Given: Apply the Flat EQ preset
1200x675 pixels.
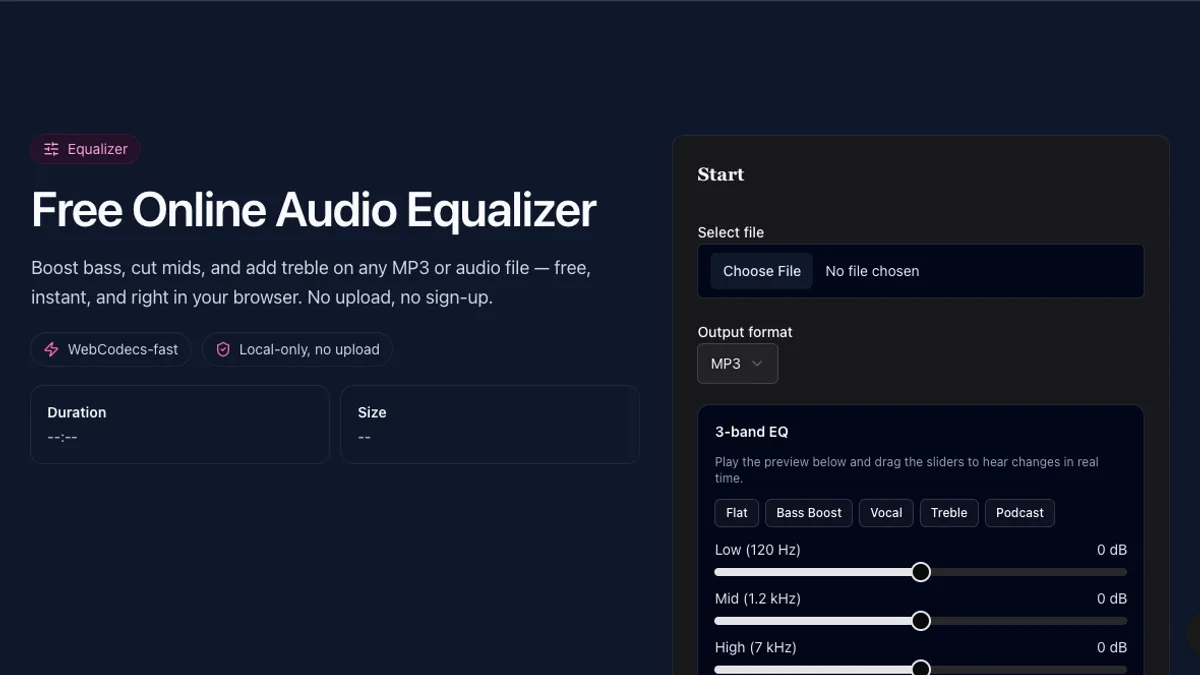Looking at the screenshot, I should coord(737,513).
